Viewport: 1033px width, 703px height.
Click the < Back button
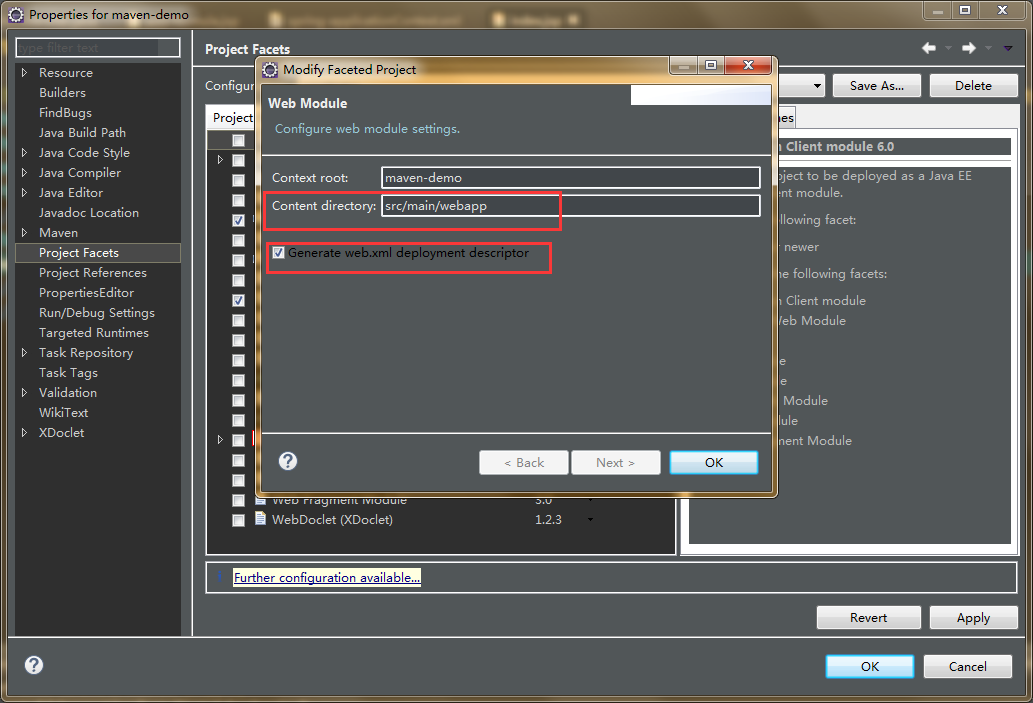pyautogui.click(x=524, y=463)
